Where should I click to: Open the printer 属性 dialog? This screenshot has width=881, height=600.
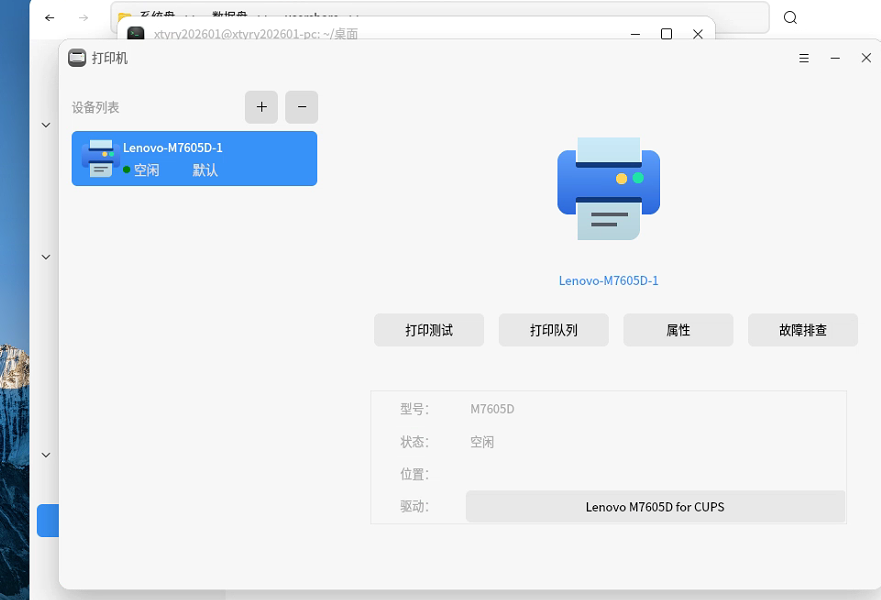(x=678, y=330)
